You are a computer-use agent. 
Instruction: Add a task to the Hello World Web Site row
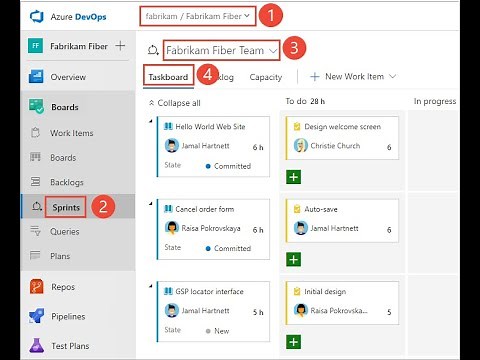coord(294,177)
